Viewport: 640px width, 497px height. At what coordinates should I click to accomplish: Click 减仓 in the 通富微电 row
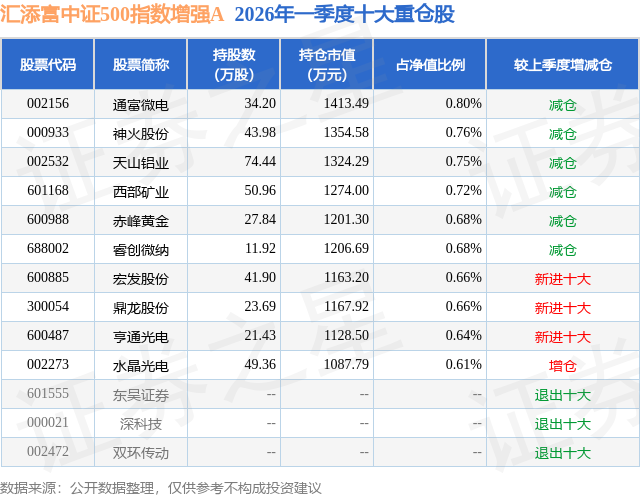[563, 105]
